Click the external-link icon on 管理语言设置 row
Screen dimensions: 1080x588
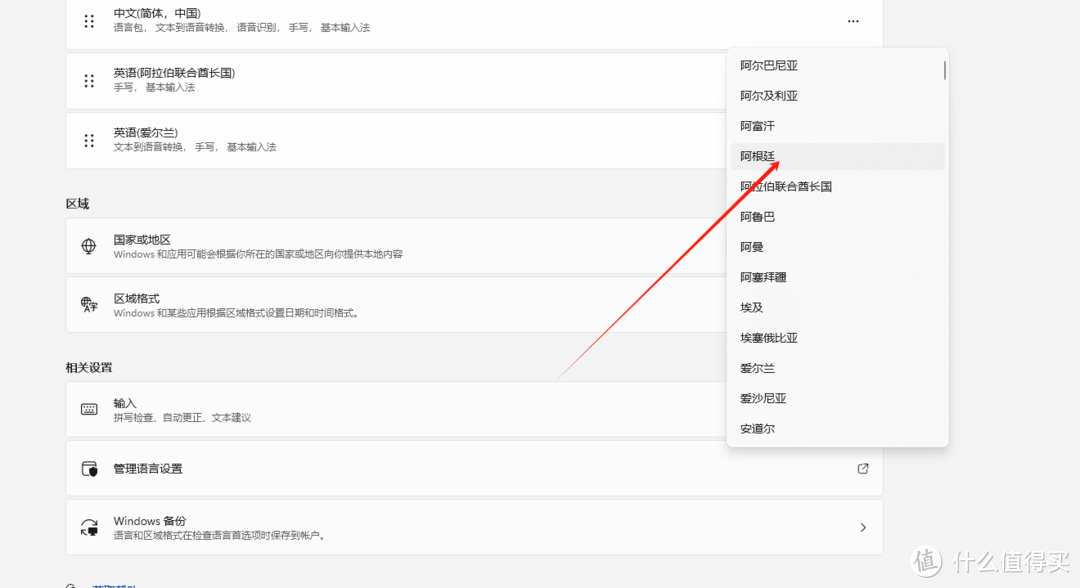[862, 468]
